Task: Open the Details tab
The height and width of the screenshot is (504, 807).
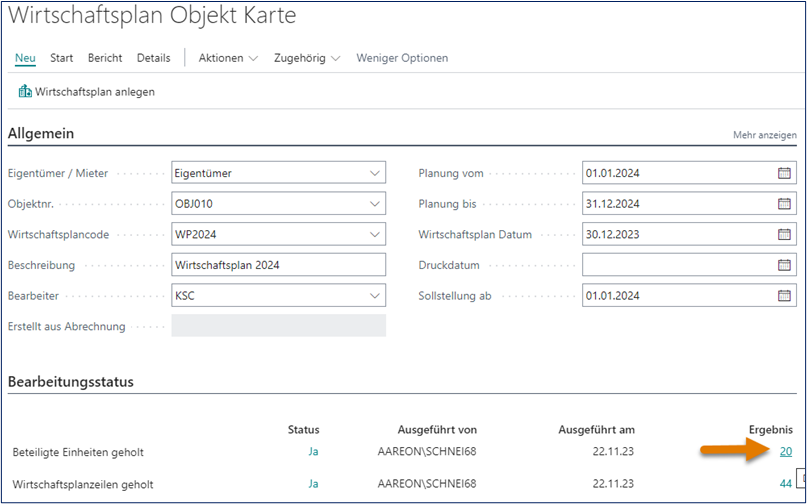Action: pyautogui.click(x=153, y=58)
